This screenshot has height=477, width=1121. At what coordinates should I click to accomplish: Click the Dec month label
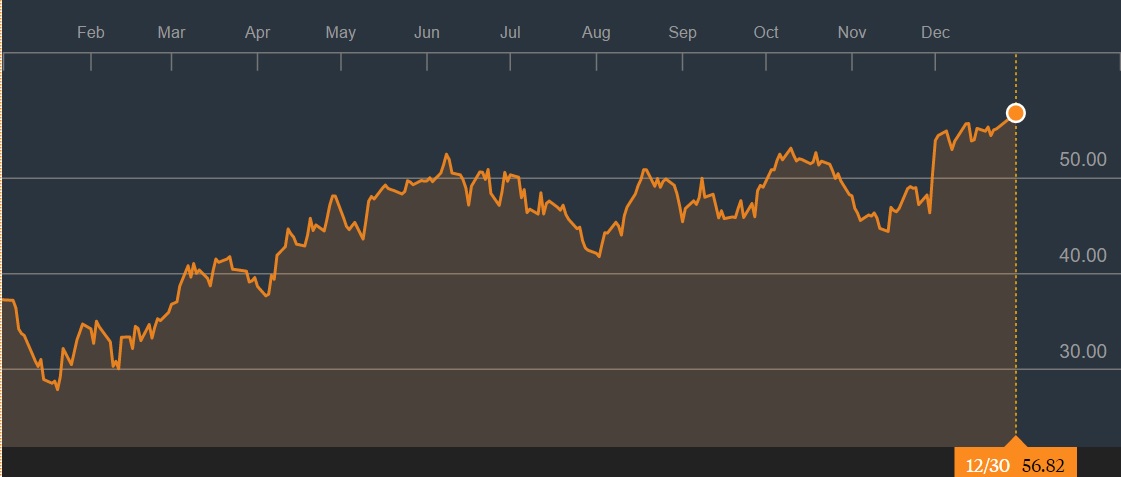coord(935,32)
